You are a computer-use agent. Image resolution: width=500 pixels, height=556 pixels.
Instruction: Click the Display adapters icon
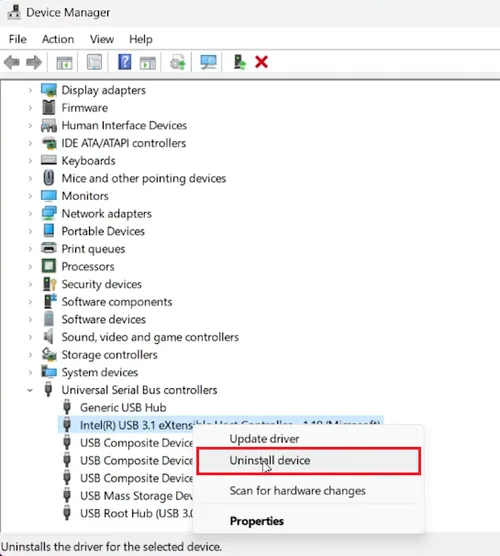click(49, 90)
